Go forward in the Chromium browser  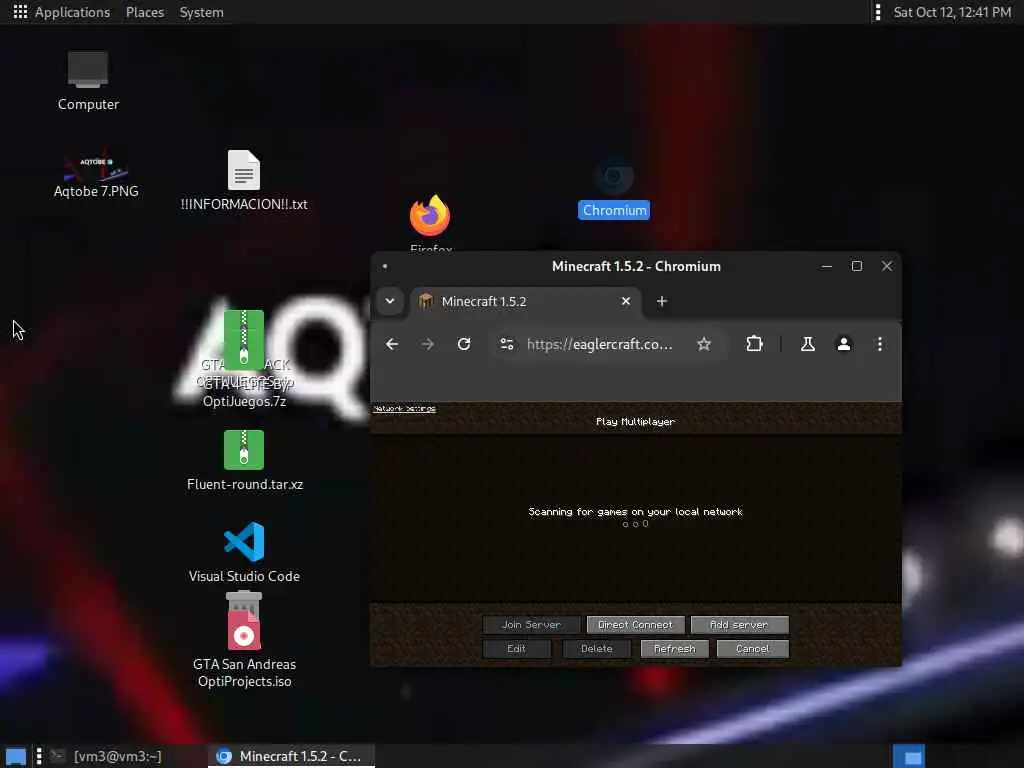click(427, 344)
